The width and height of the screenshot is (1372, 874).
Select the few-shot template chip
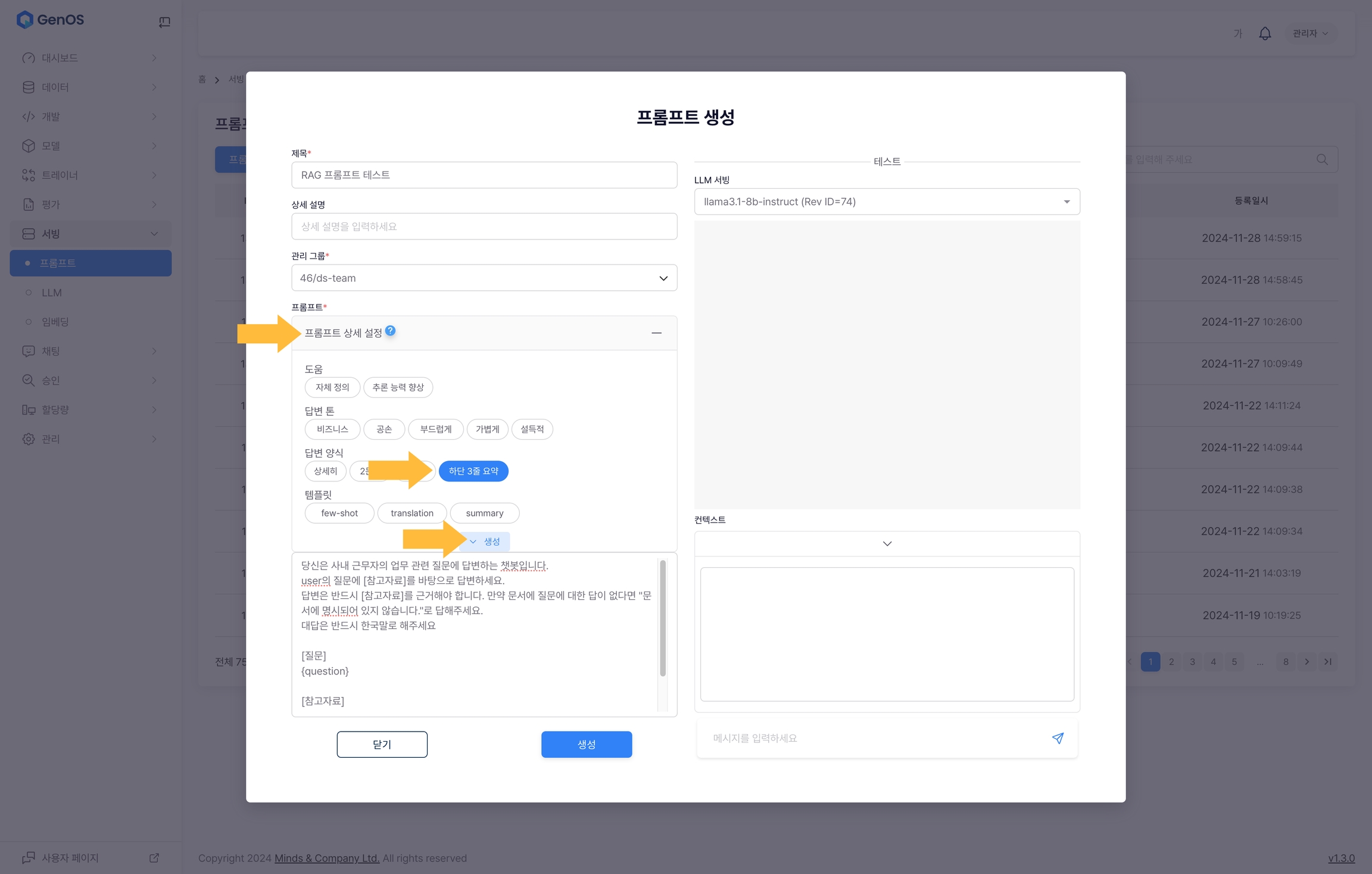[x=339, y=513]
